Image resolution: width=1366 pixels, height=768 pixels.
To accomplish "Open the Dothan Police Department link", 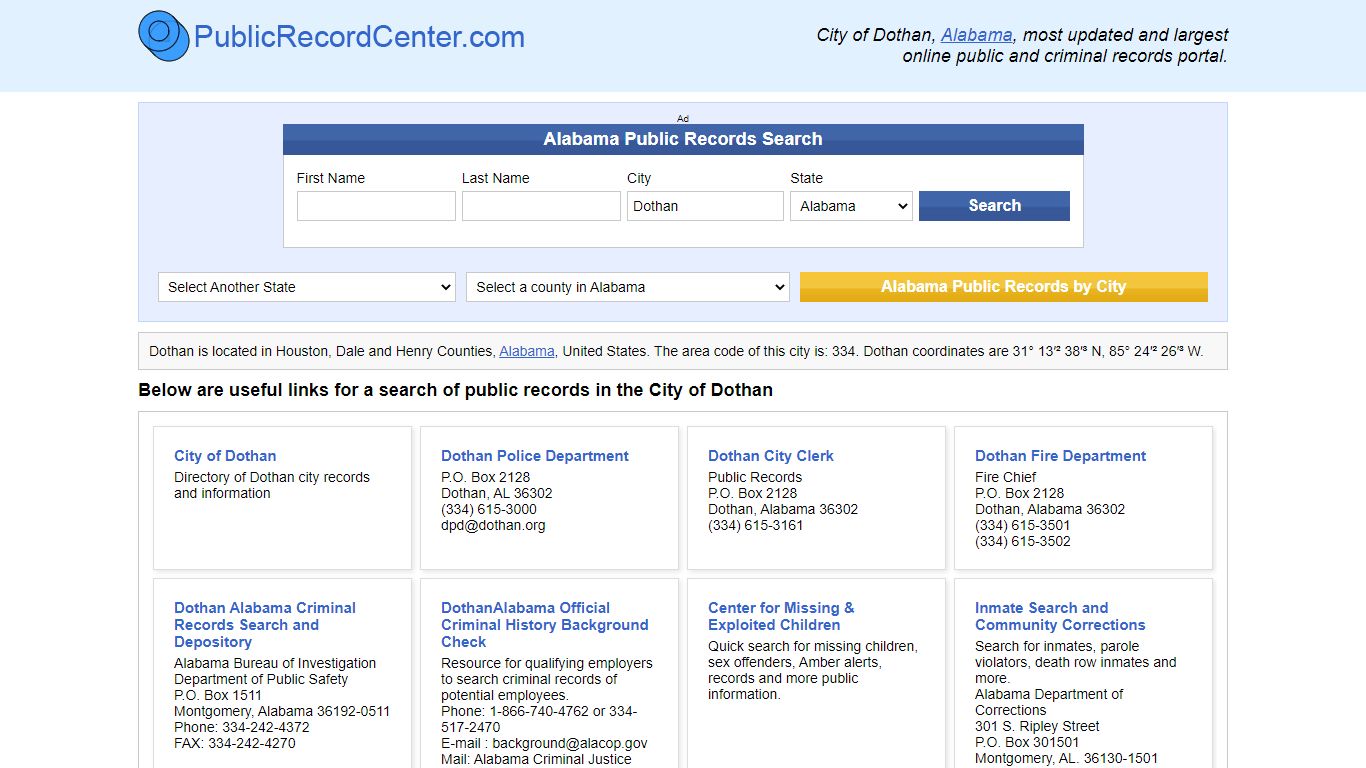I will pos(535,456).
